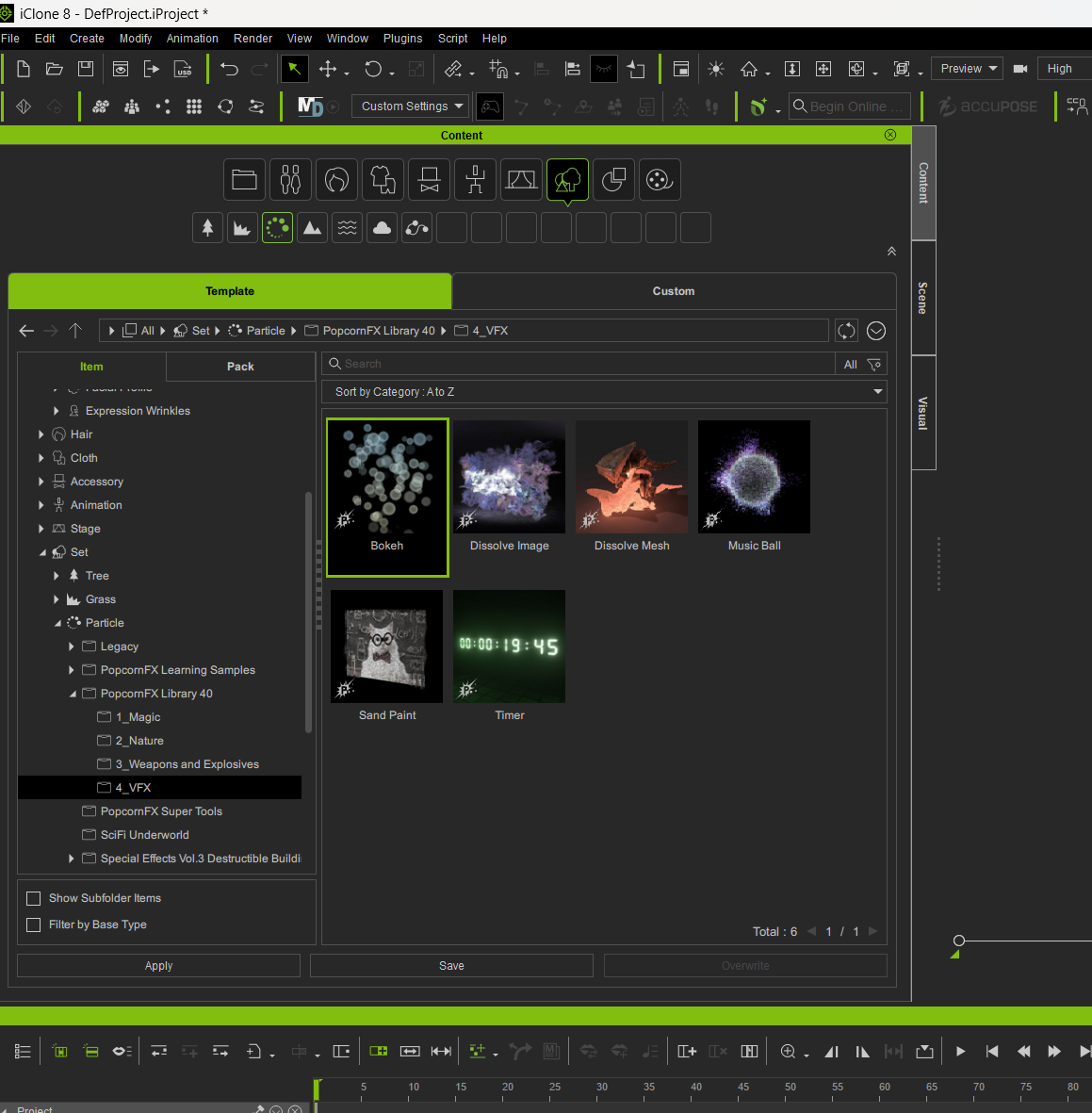Switch to the Custom tab
Image resolution: width=1092 pixels, height=1113 pixels.
click(x=674, y=291)
